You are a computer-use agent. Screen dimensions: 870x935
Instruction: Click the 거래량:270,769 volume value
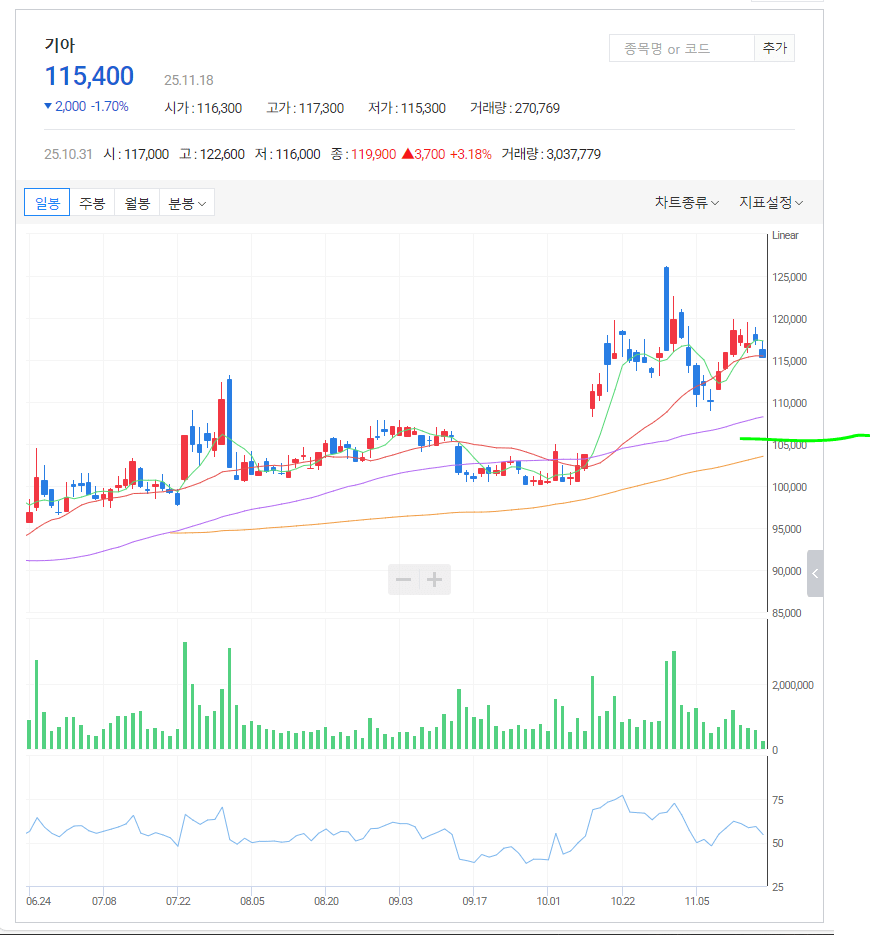point(515,108)
